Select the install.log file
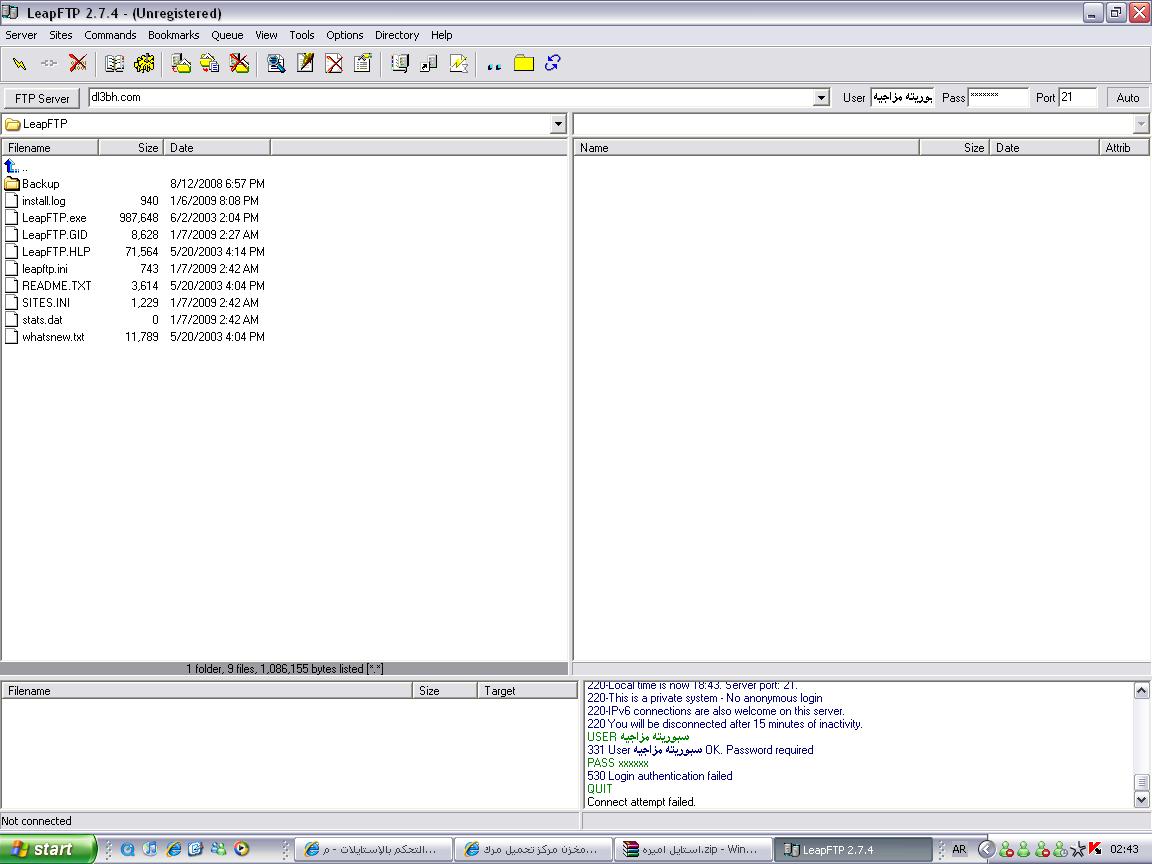The height and width of the screenshot is (864, 1152). click(x=43, y=201)
